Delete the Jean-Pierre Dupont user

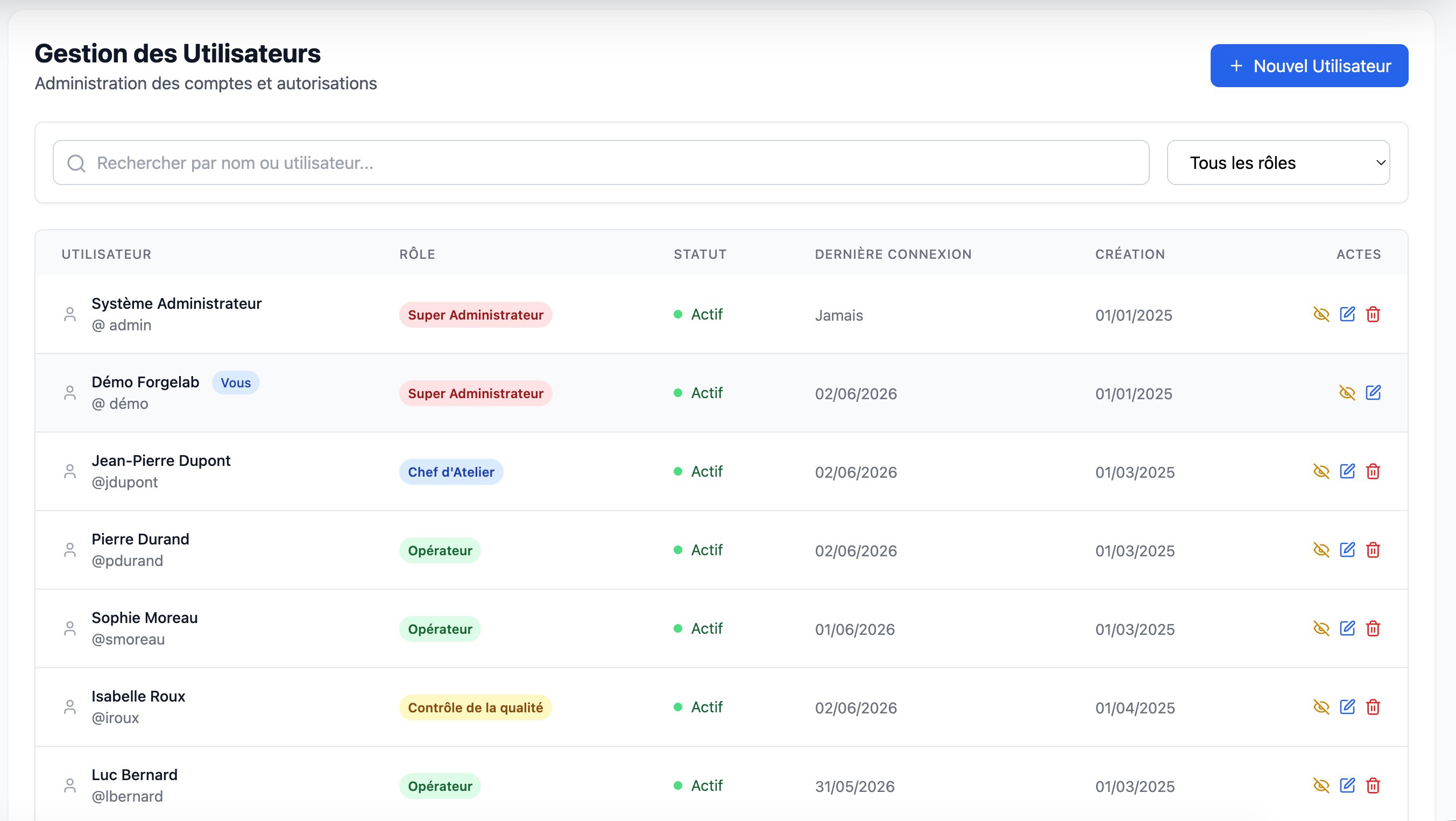[1373, 471]
